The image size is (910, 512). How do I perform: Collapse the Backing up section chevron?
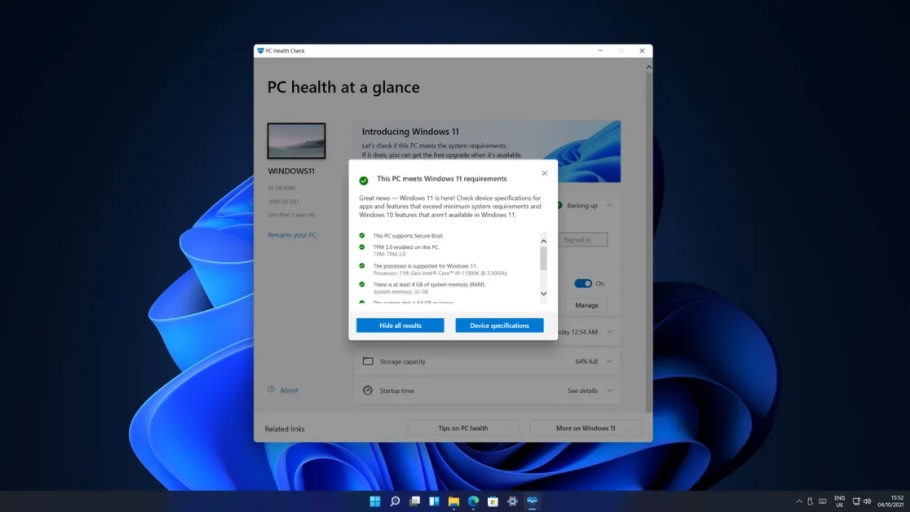(610, 206)
